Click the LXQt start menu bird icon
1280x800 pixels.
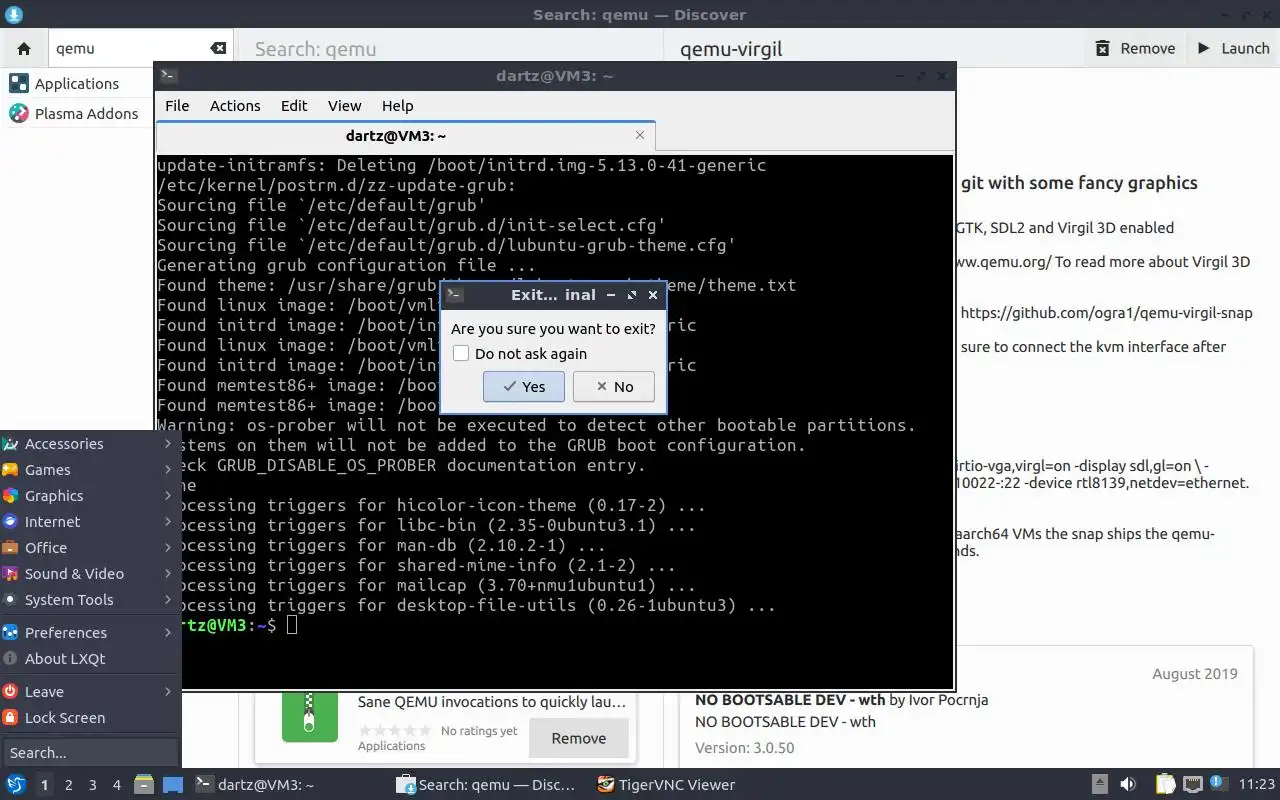tap(16, 785)
